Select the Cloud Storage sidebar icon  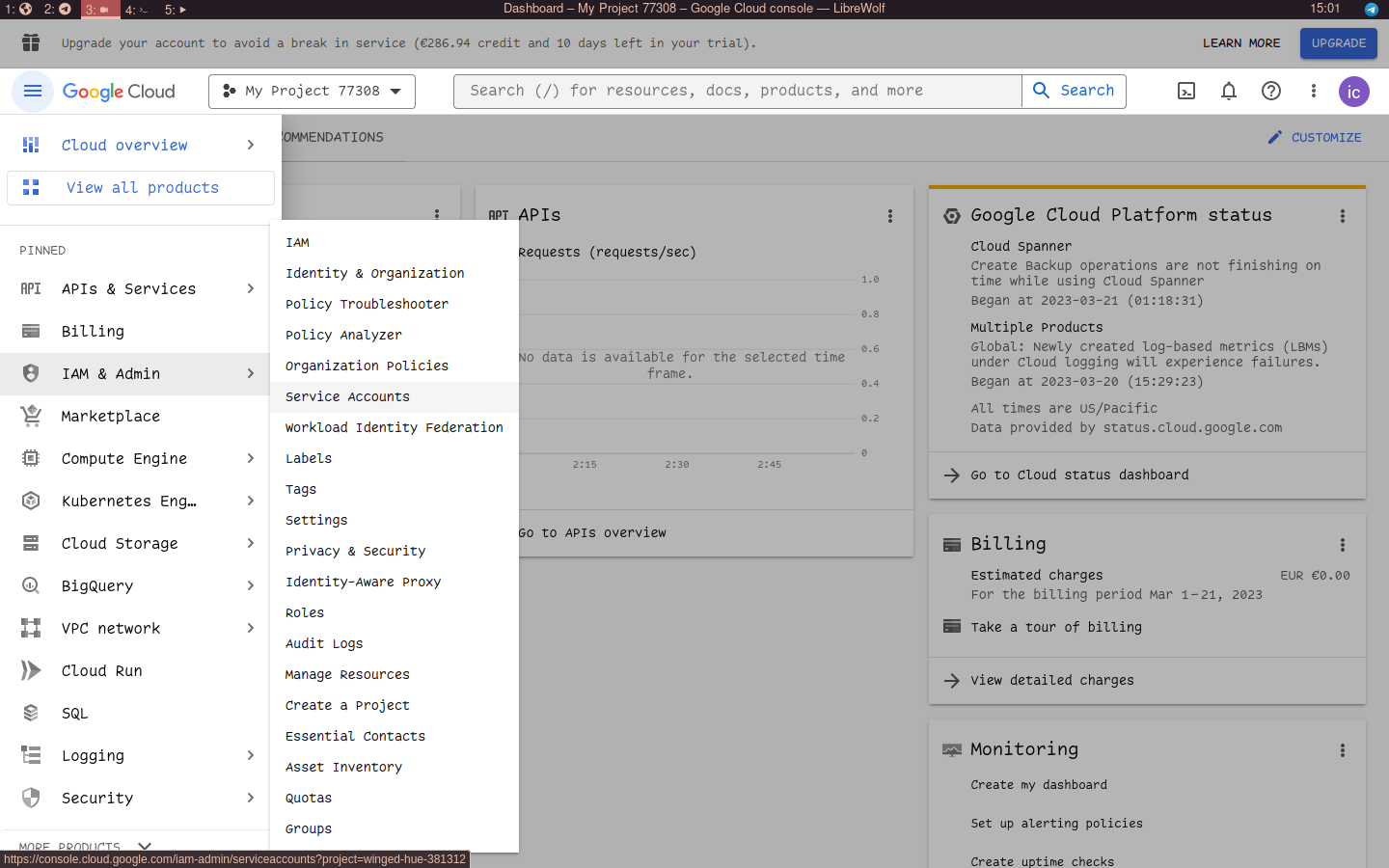30,543
